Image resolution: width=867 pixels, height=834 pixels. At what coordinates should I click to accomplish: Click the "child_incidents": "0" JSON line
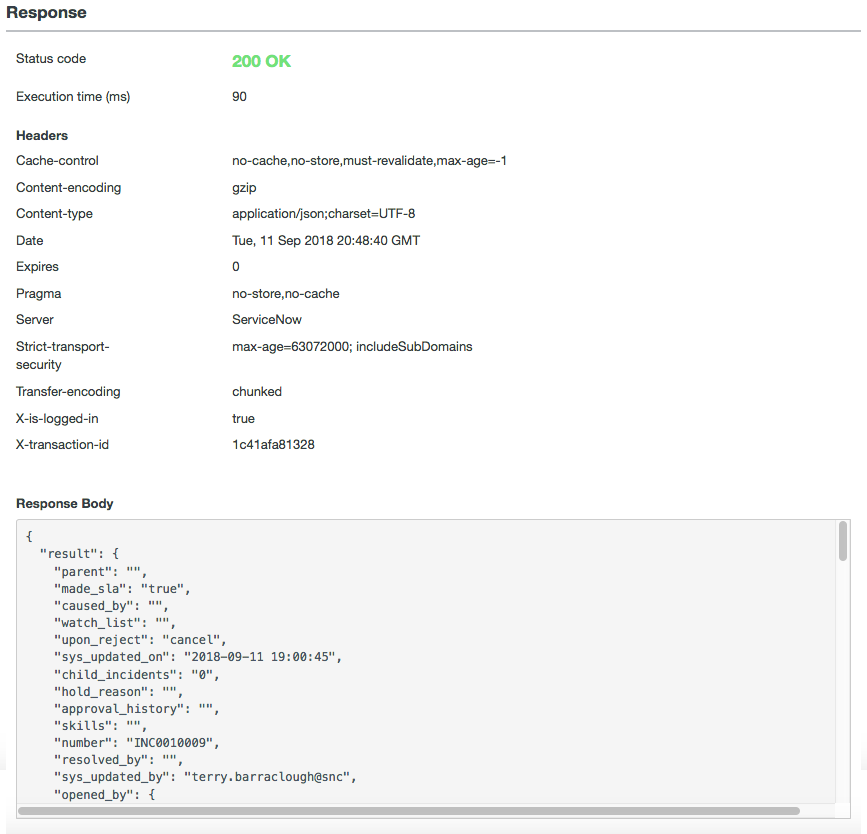pos(136,675)
